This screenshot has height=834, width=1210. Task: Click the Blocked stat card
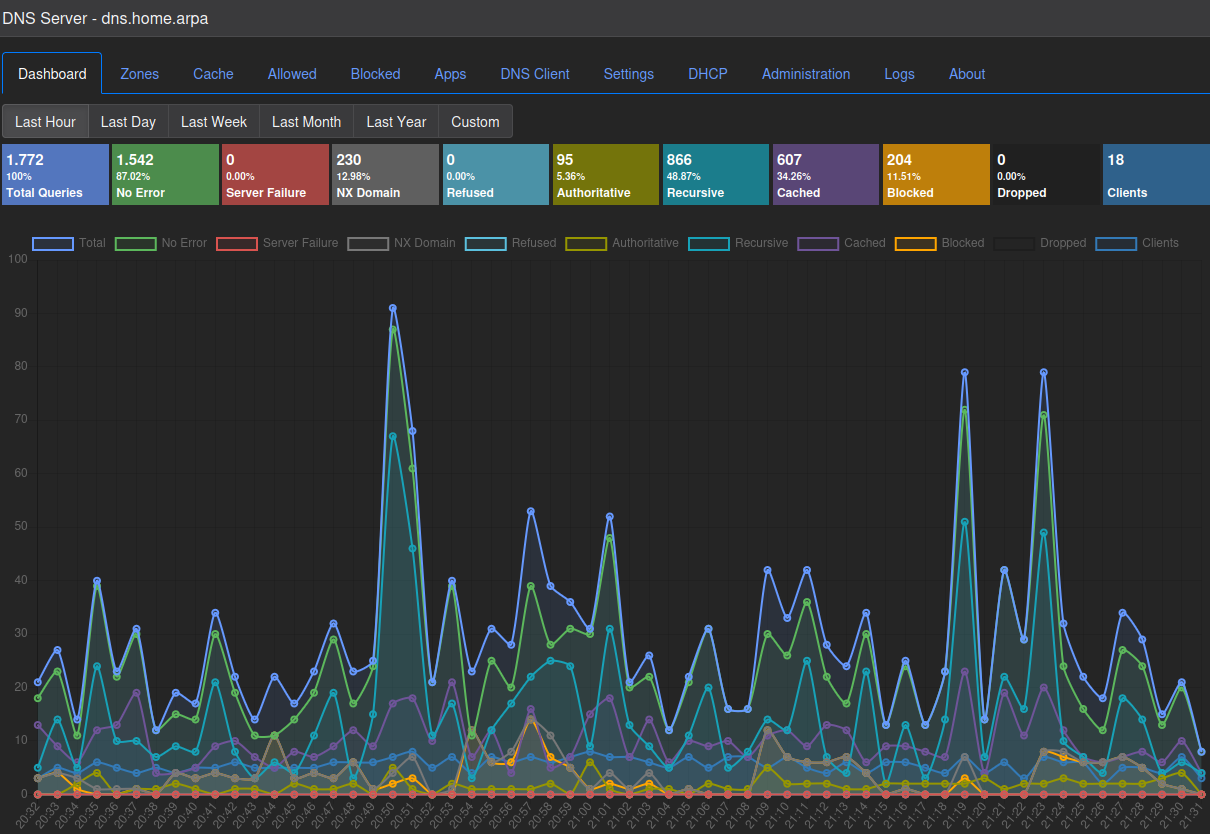[936, 175]
